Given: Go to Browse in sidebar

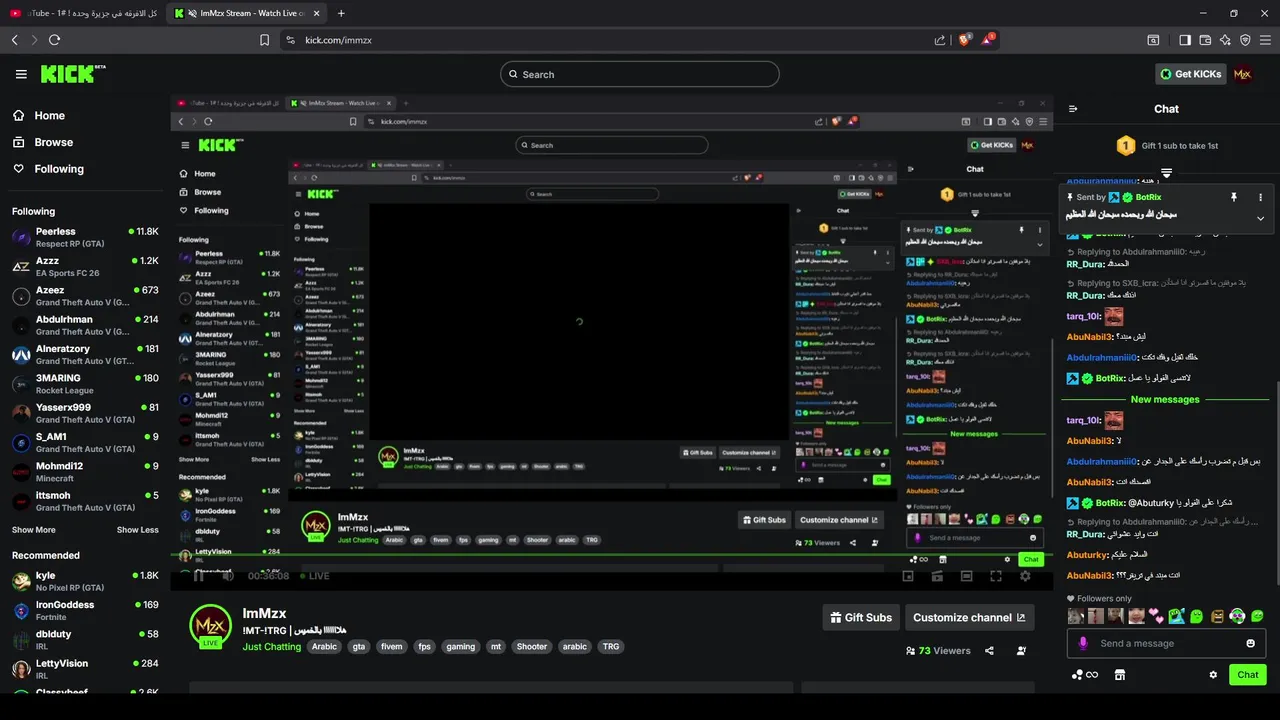Looking at the screenshot, I should pyautogui.click(x=53, y=142).
